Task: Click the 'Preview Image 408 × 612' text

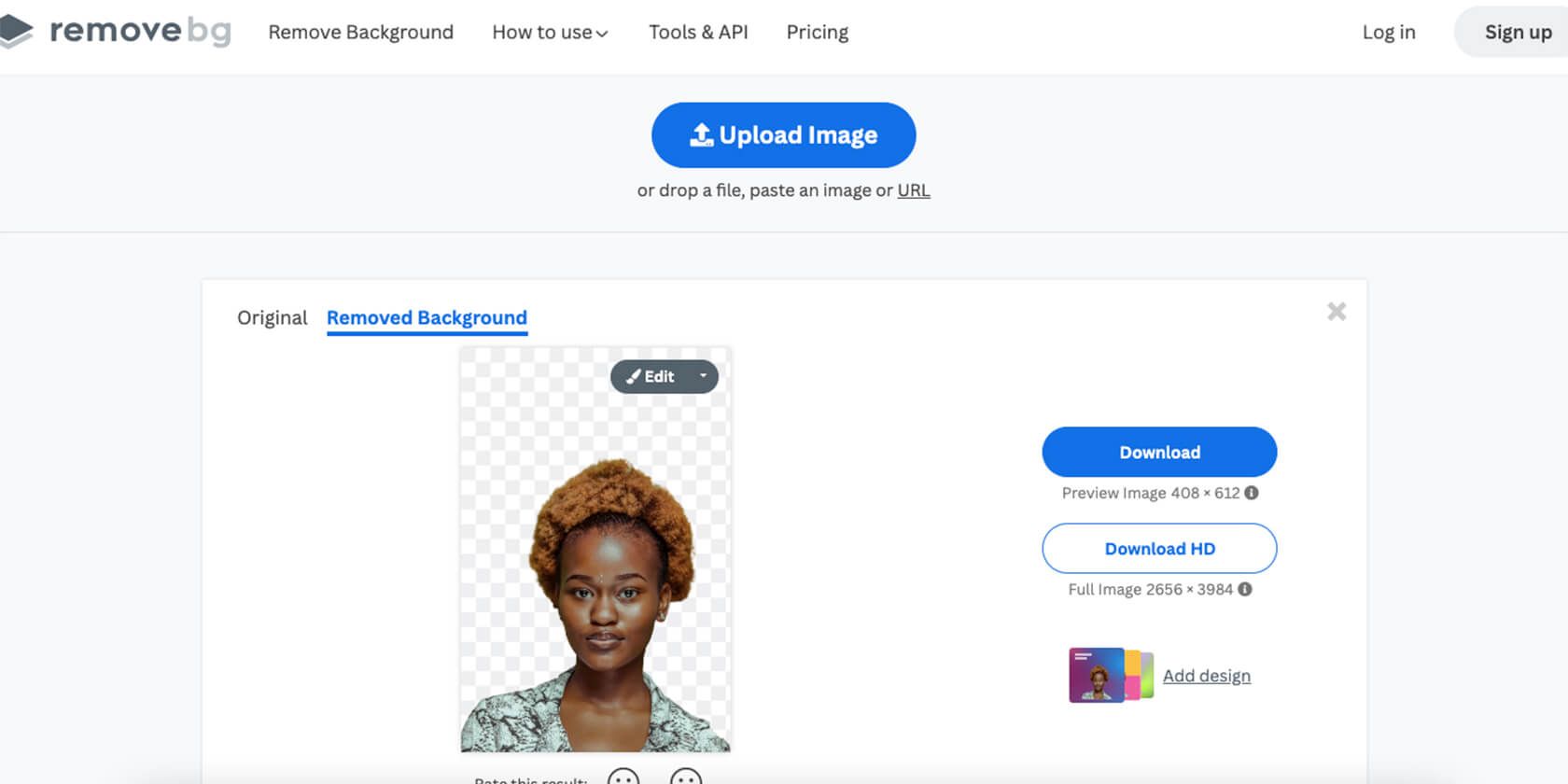Action: 1151,493
